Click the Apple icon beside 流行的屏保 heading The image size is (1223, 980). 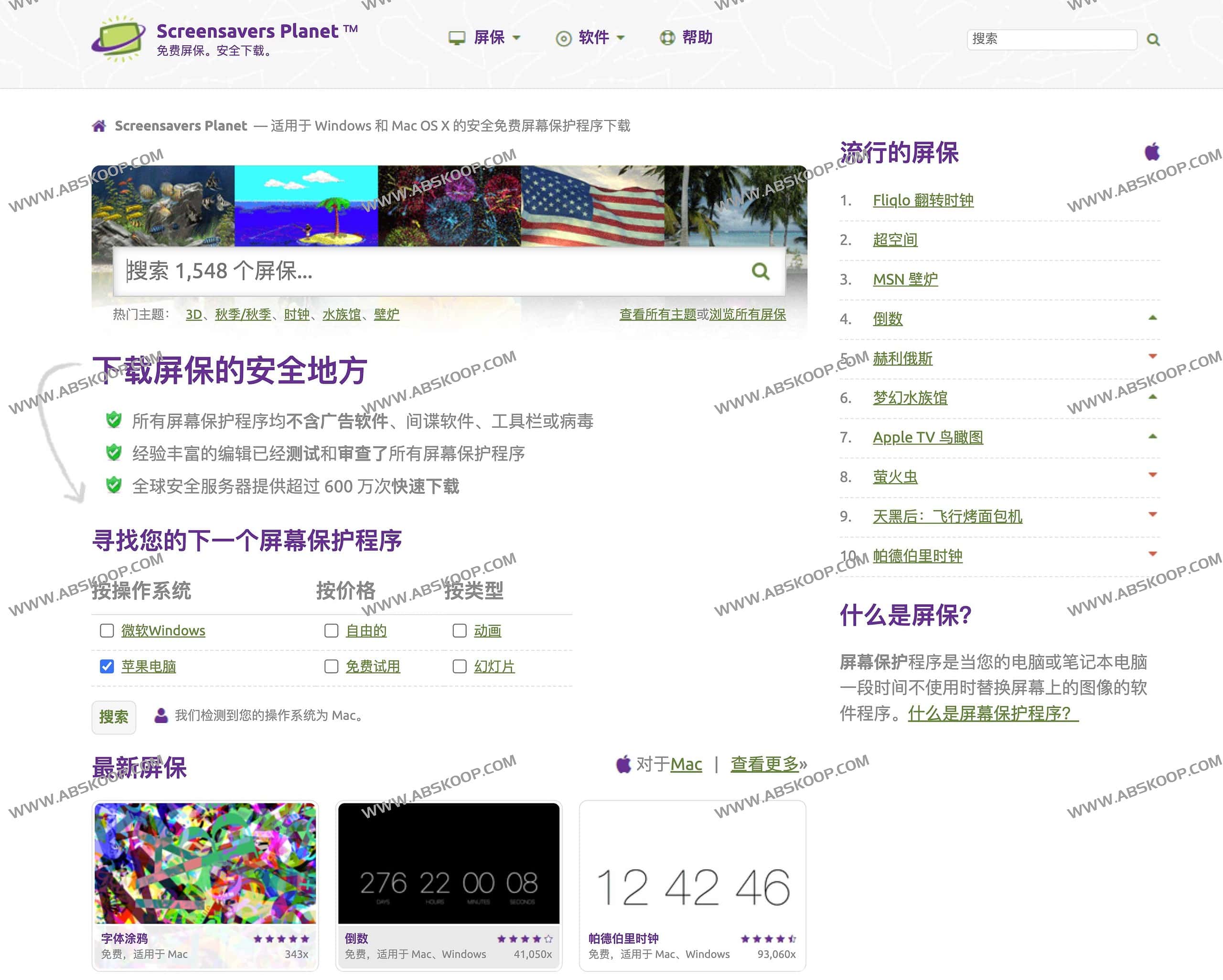click(x=1151, y=152)
